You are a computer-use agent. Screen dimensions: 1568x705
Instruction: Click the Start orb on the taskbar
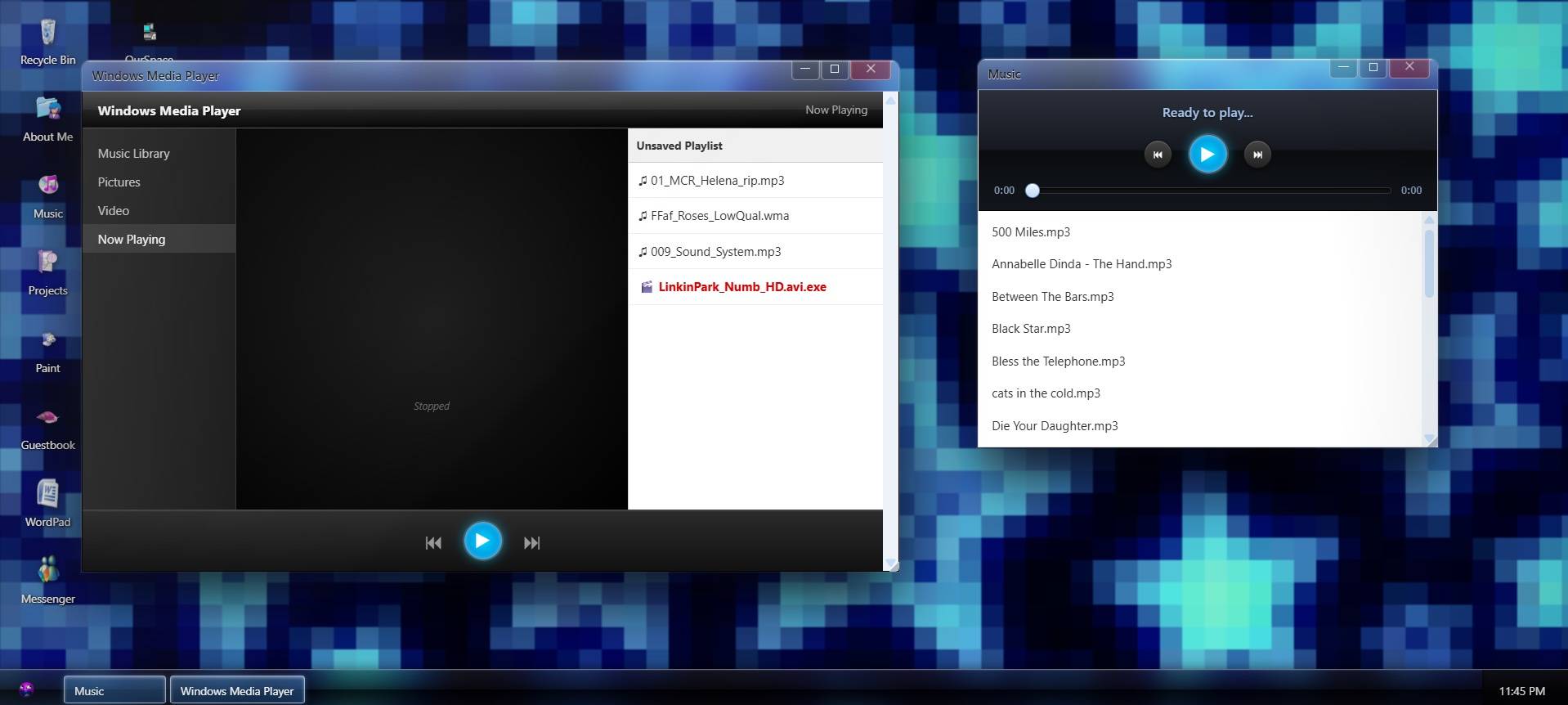tap(26, 689)
